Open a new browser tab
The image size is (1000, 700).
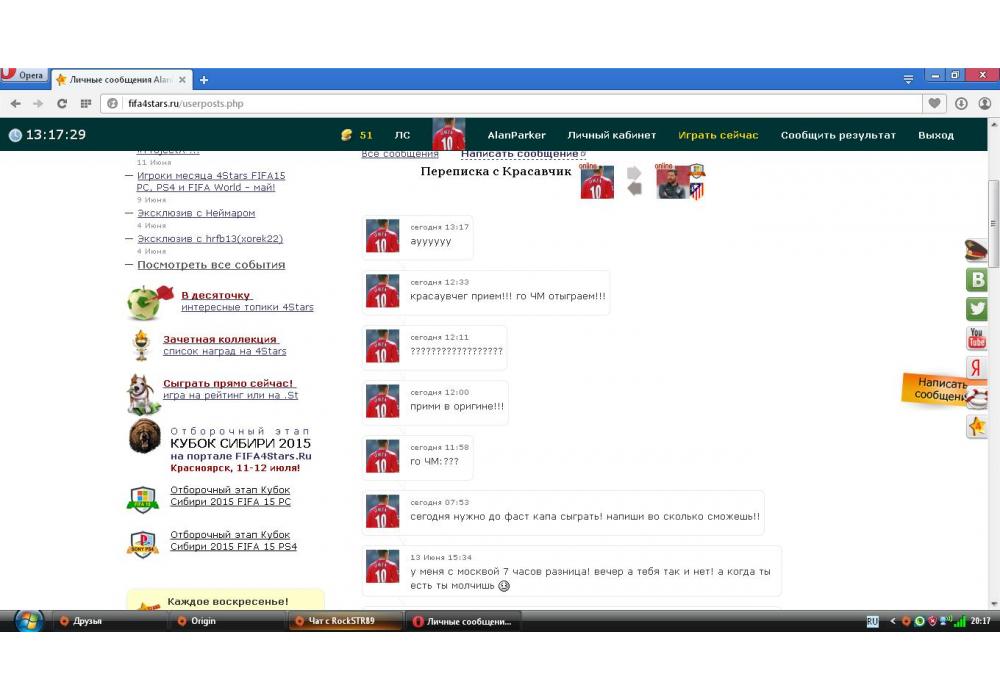point(204,80)
